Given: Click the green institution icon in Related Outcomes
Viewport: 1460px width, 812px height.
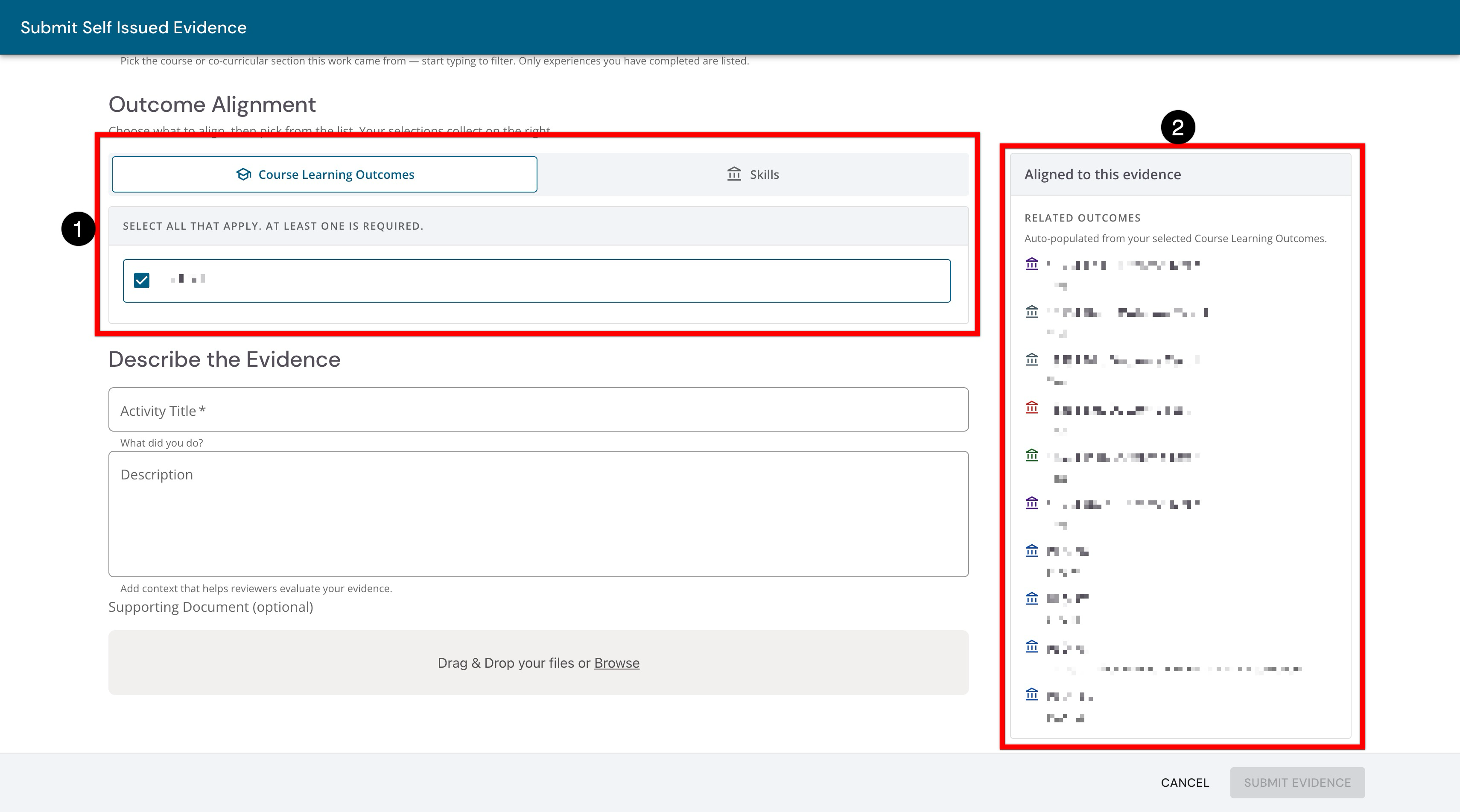Looking at the screenshot, I should point(1031,455).
